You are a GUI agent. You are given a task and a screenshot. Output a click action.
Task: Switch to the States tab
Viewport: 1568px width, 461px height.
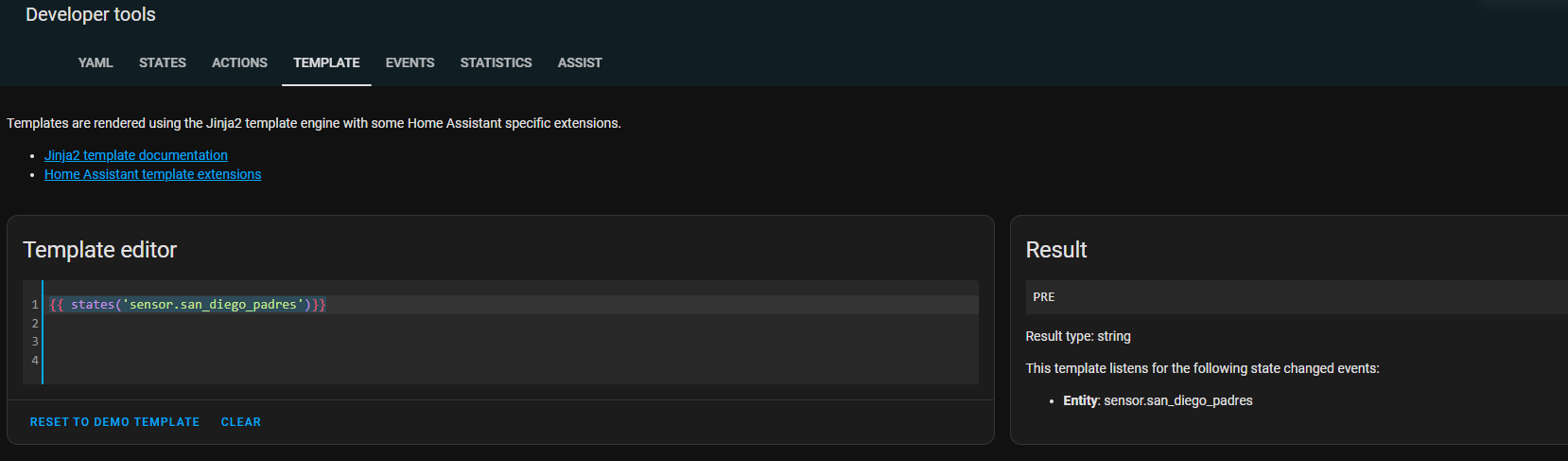pyautogui.click(x=163, y=62)
